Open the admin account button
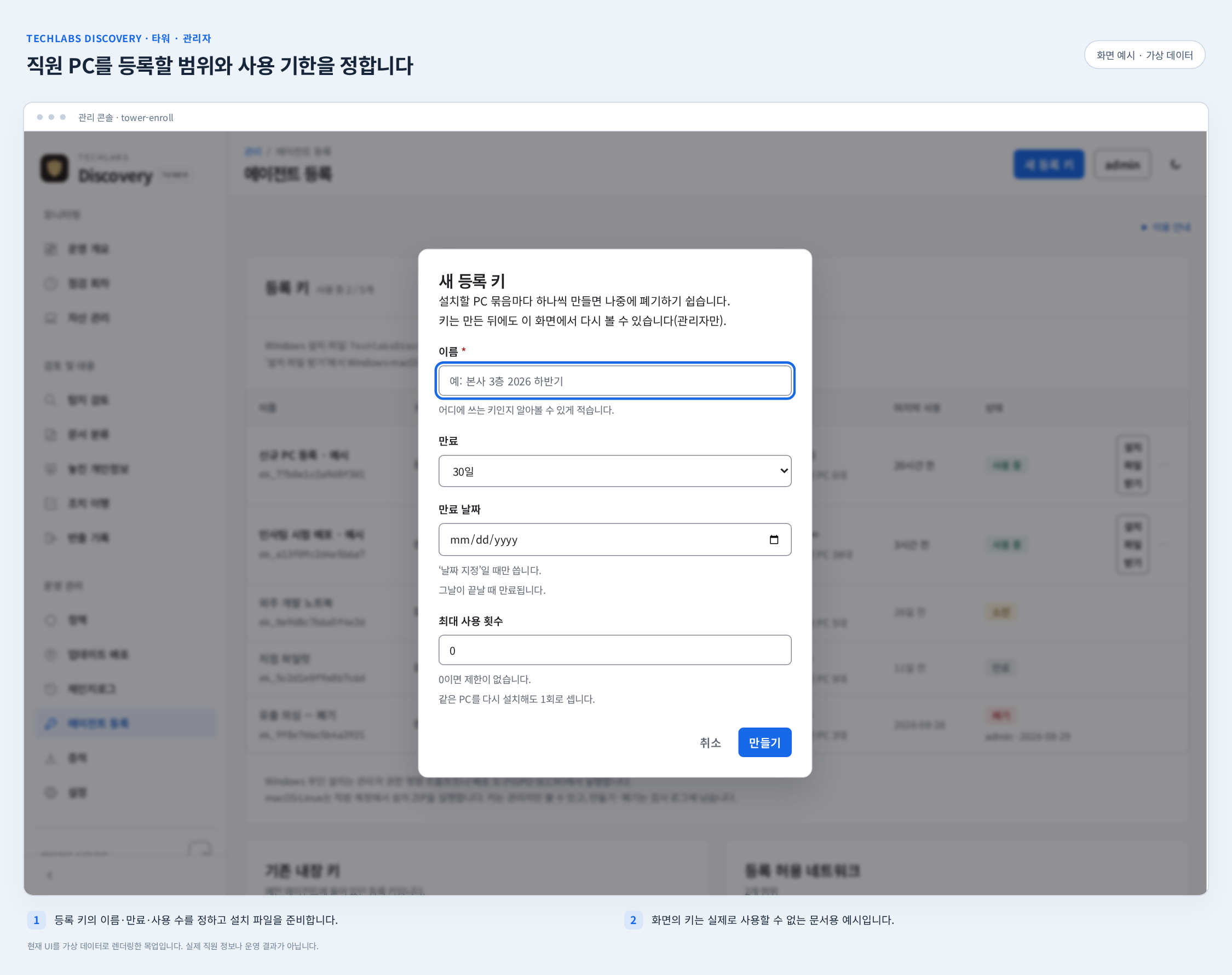Screen dimensions: 1232x975 (x=1122, y=165)
